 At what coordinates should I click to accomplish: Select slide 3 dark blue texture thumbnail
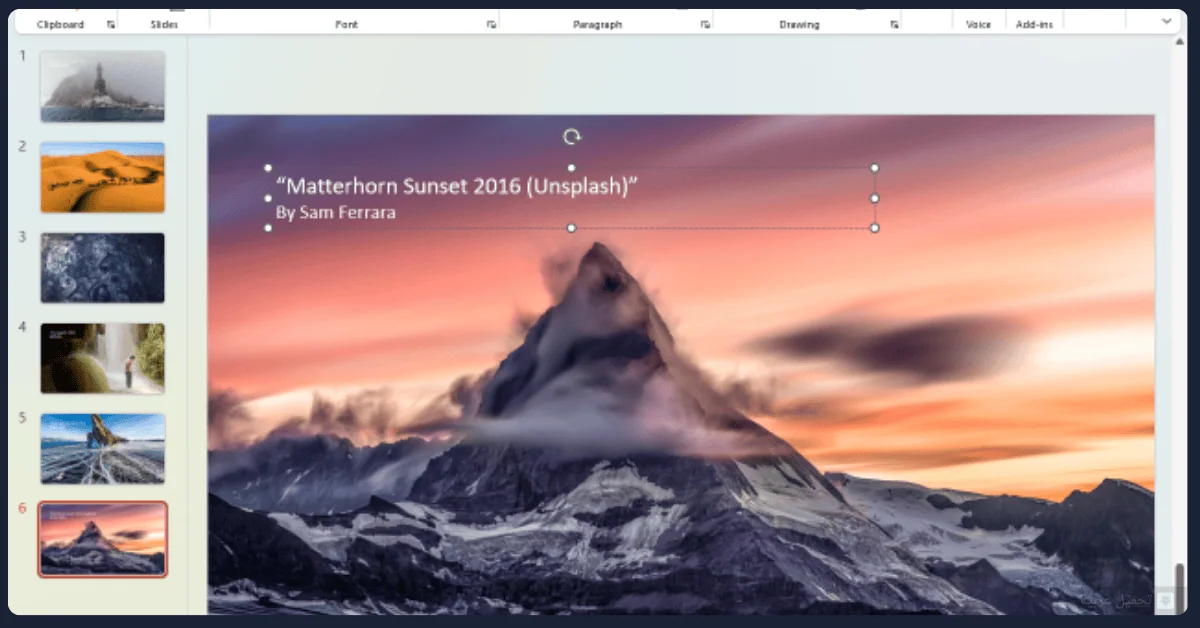click(102, 268)
